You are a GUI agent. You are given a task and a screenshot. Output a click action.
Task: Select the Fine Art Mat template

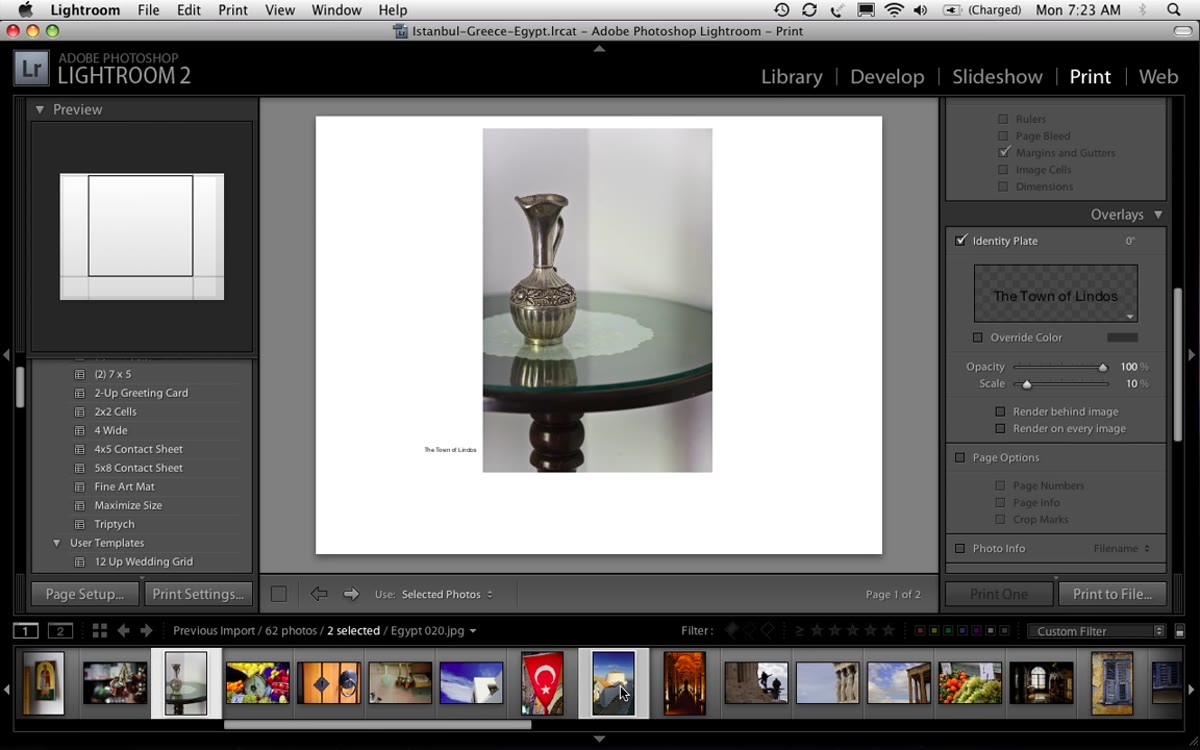point(124,487)
